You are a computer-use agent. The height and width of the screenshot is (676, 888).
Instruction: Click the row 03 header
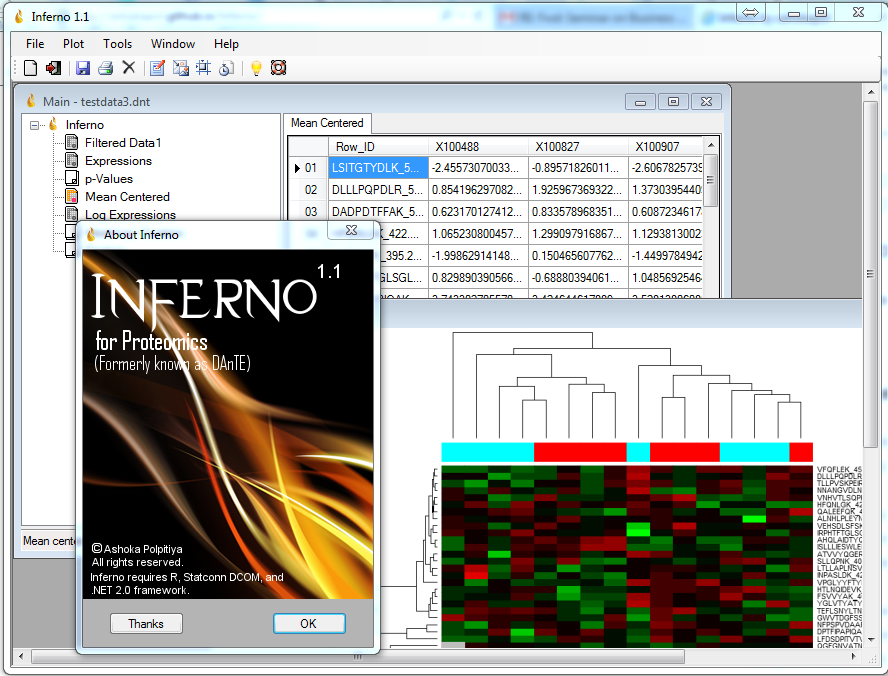pos(309,212)
